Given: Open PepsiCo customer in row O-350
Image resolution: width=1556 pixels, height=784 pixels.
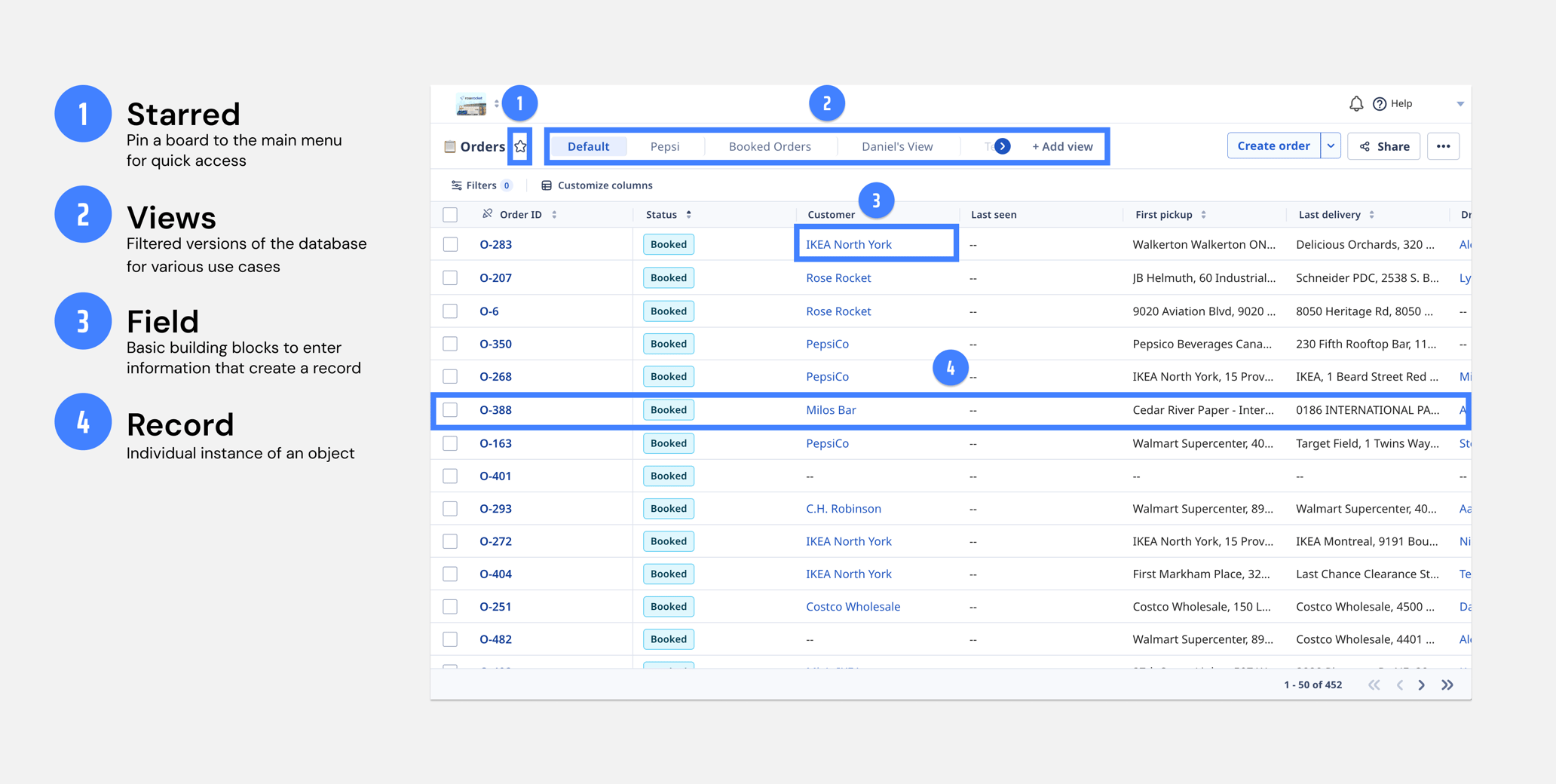Looking at the screenshot, I should click(x=827, y=344).
